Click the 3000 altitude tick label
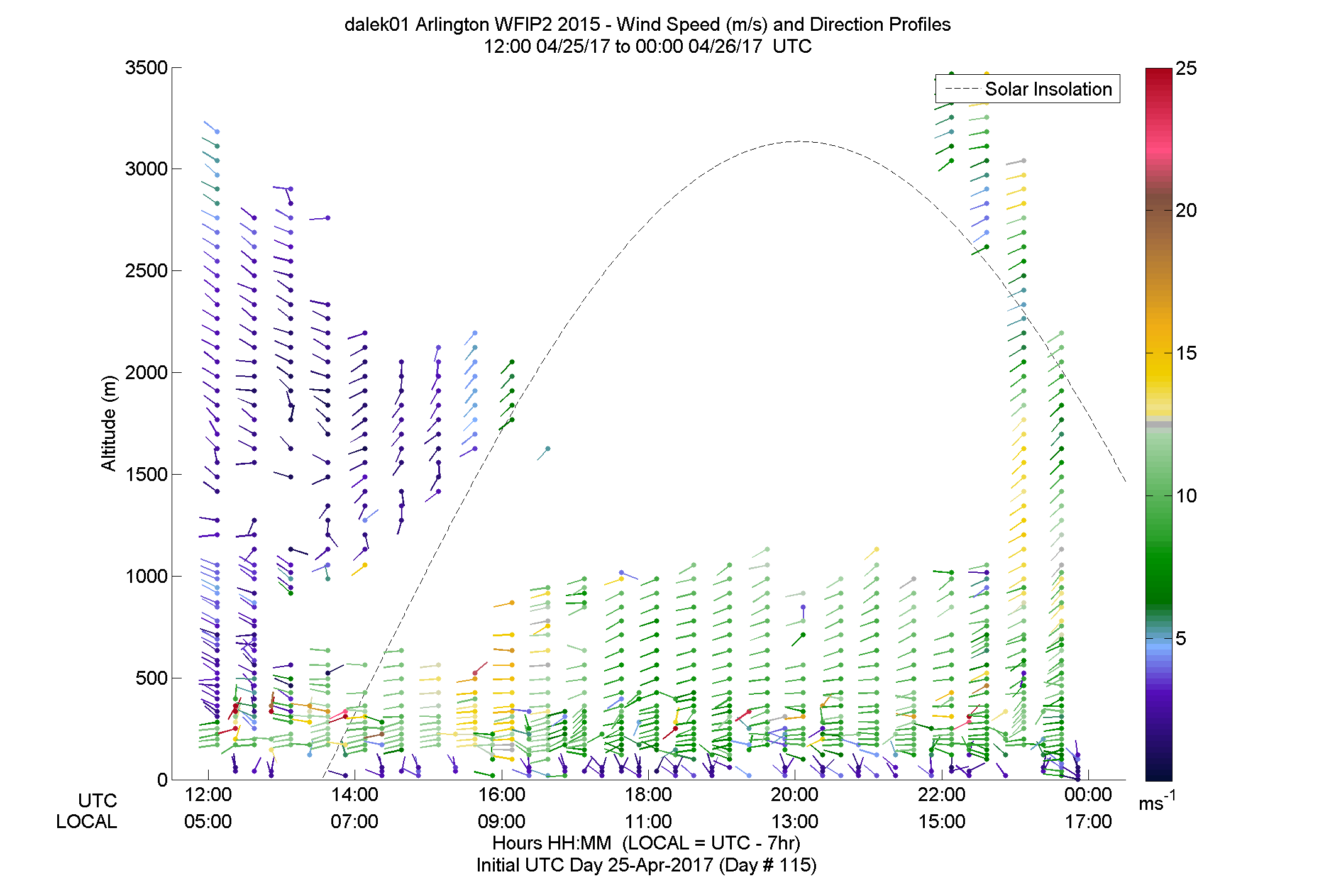The height and width of the screenshot is (896, 1319). (x=146, y=169)
